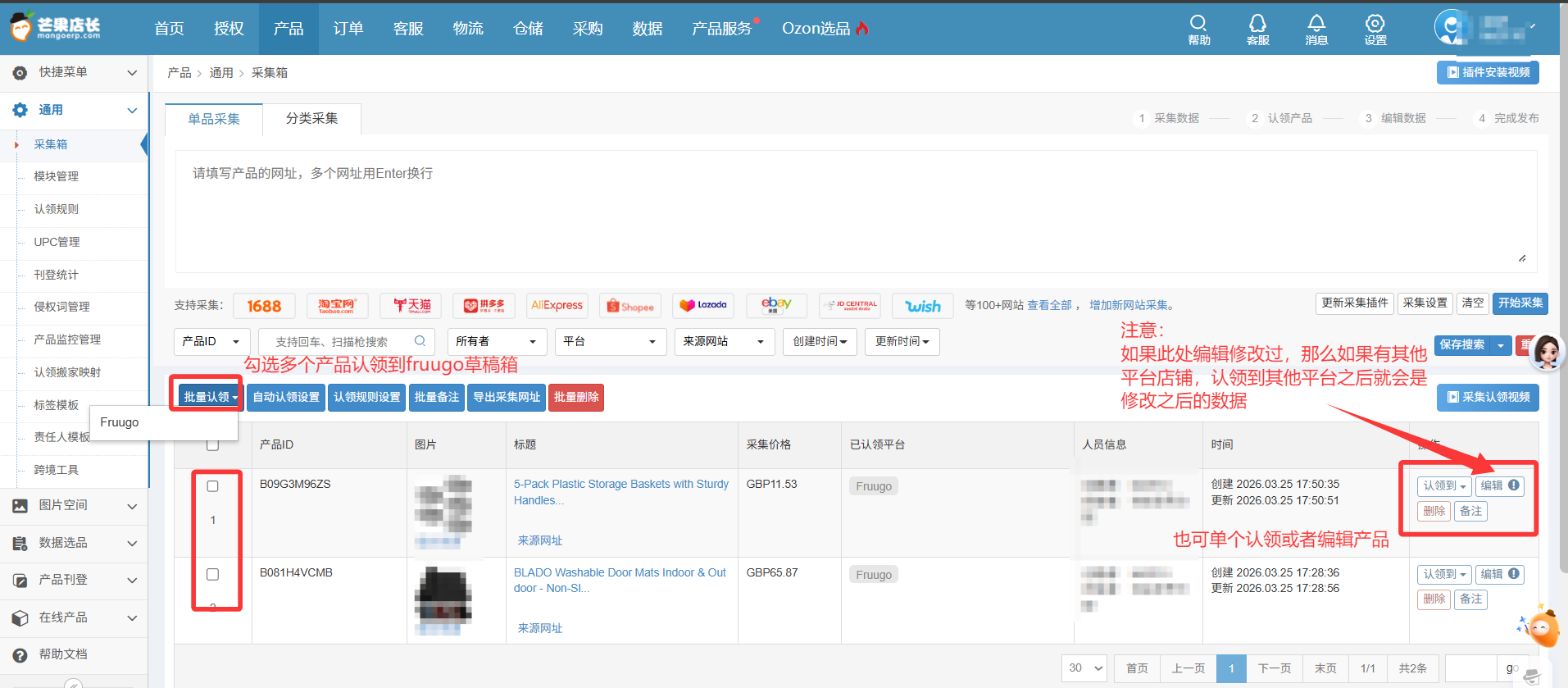Image resolution: width=1568 pixels, height=688 pixels.
Task: Expand the 来源网站 source site dropdown
Action: [724, 341]
